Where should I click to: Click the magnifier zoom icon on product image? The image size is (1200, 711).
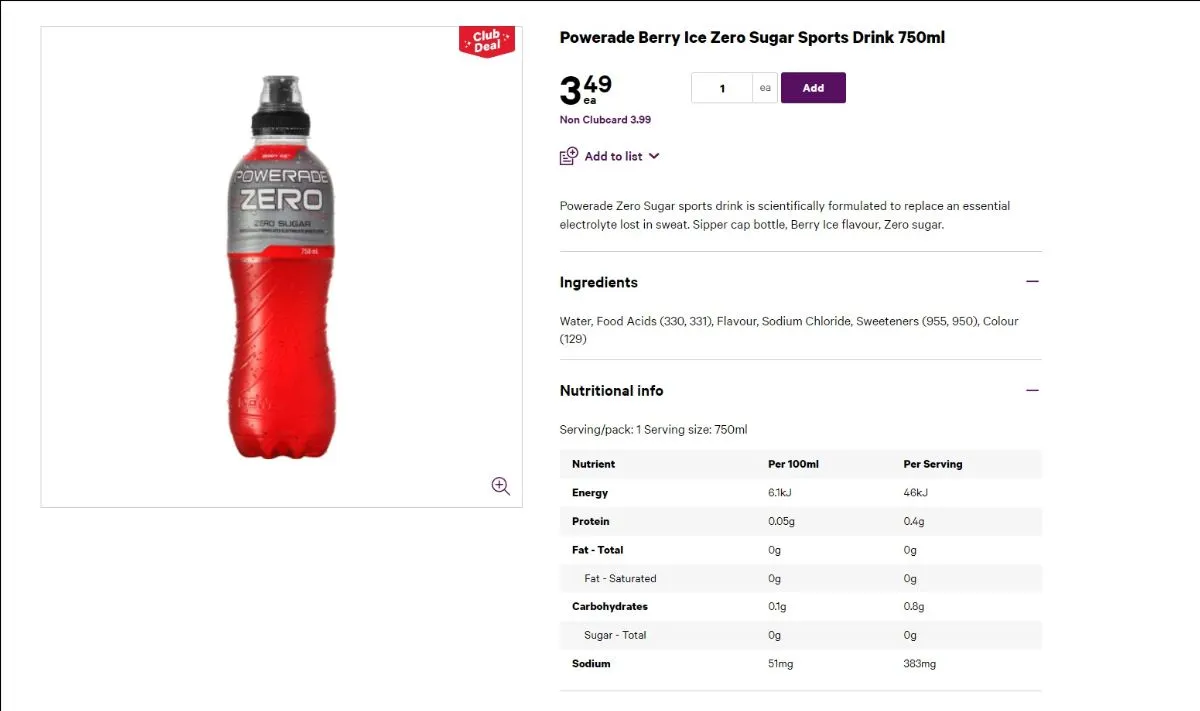[501, 486]
